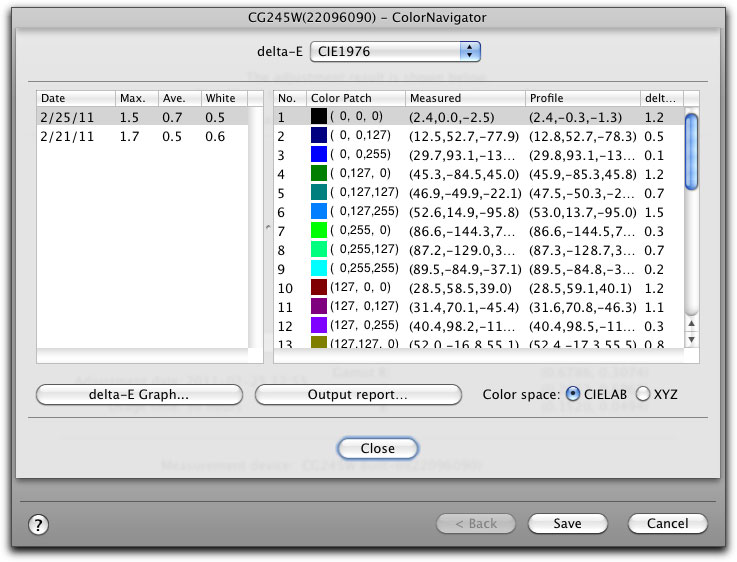The height and width of the screenshot is (562, 737).
Task: Click profile value (31.6,70.8,-46.3)
Action: pyautogui.click(x=583, y=307)
